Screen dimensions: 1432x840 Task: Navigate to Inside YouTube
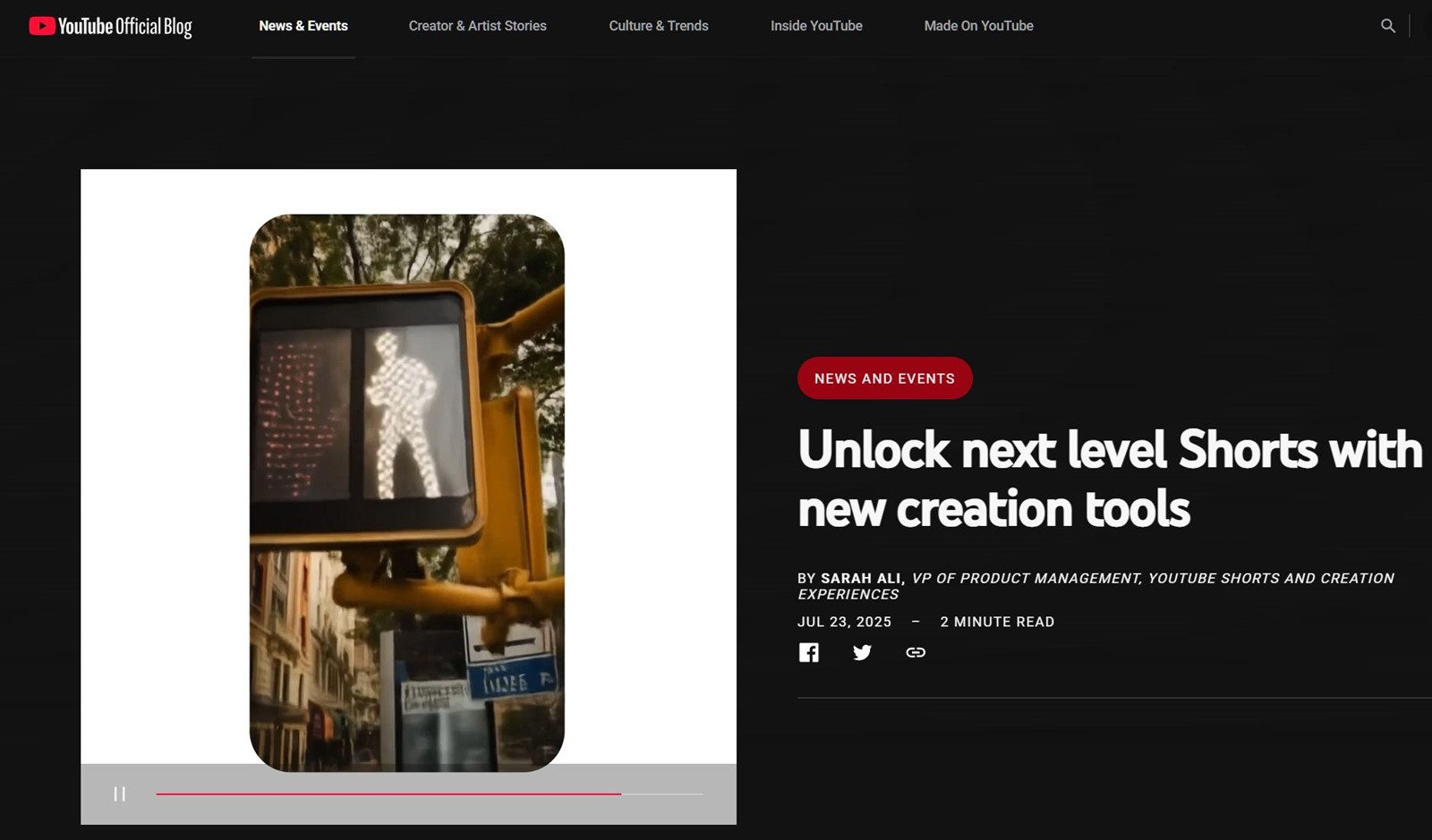816,26
